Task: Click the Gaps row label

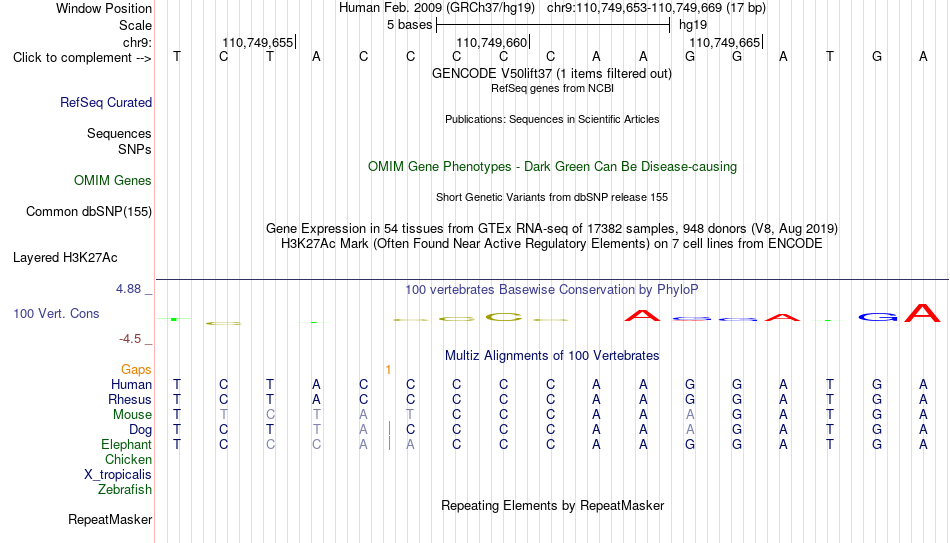Action: pos(136,370)
